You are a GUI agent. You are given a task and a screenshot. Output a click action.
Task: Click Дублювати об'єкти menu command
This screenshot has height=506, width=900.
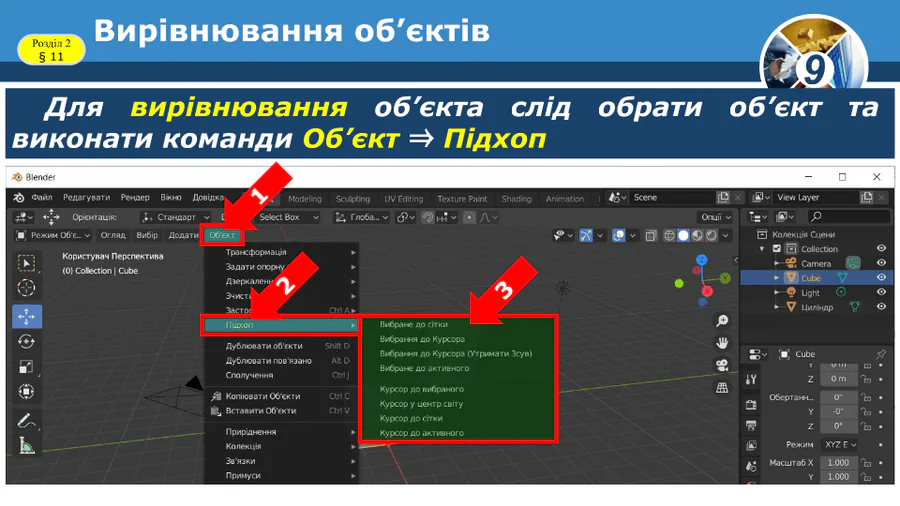(x=264, y=346)
